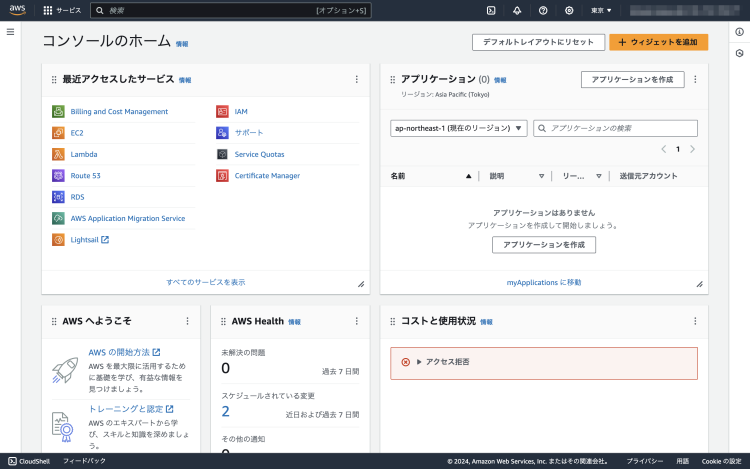Image resolution: width=750 pixels, height=469 pixels.
Task: Open the settings gear in header
Action: (x=569, y=10)
